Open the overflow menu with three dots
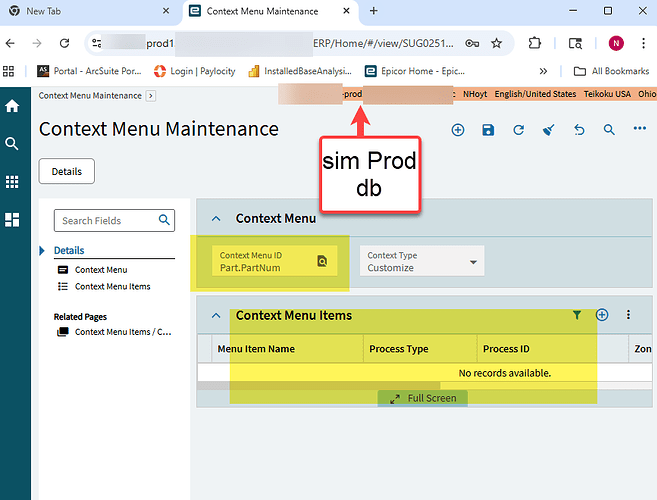This screenshot has width=657, height=500. [640, 129]
